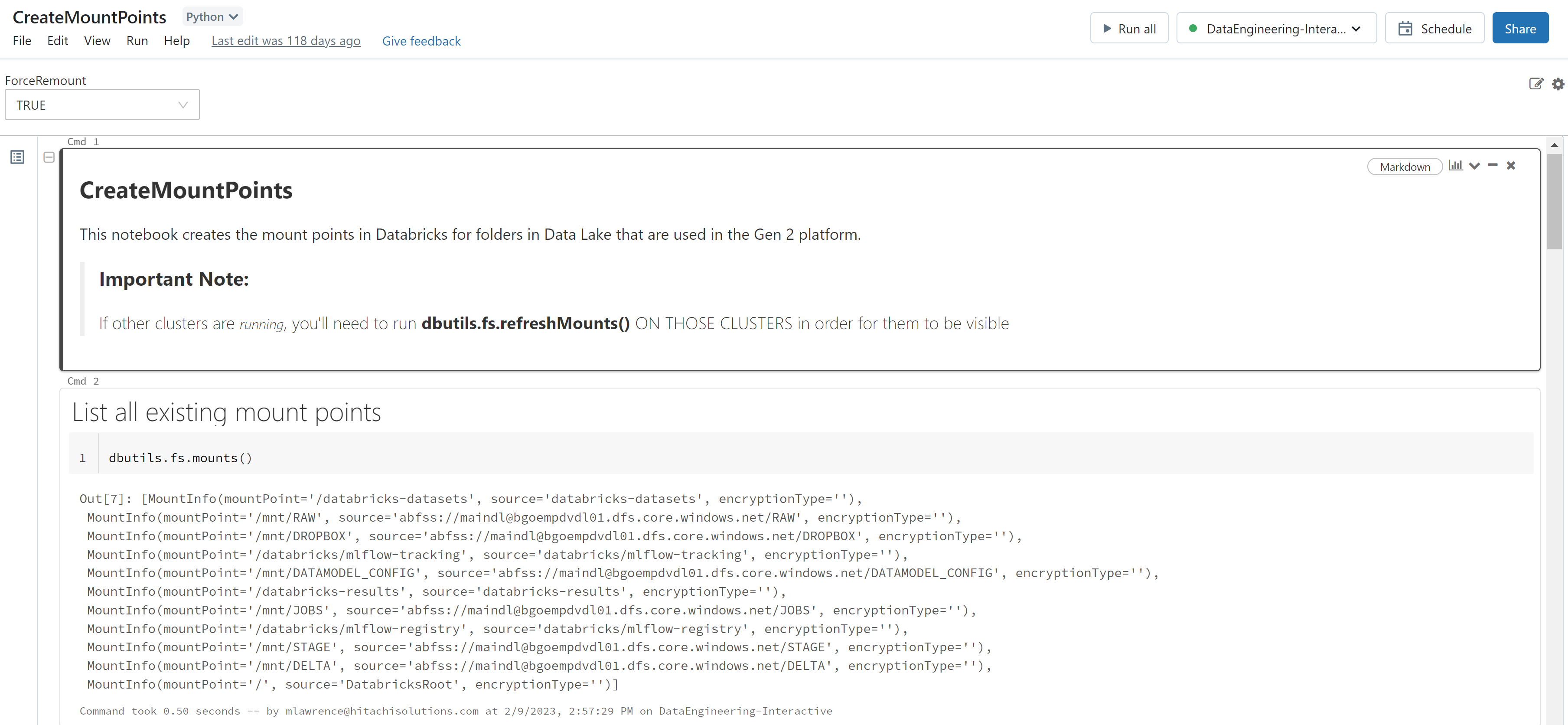Click the ForceRemount widget label
The width and height of the screenshot is (1568, 725).
(46, 80)
